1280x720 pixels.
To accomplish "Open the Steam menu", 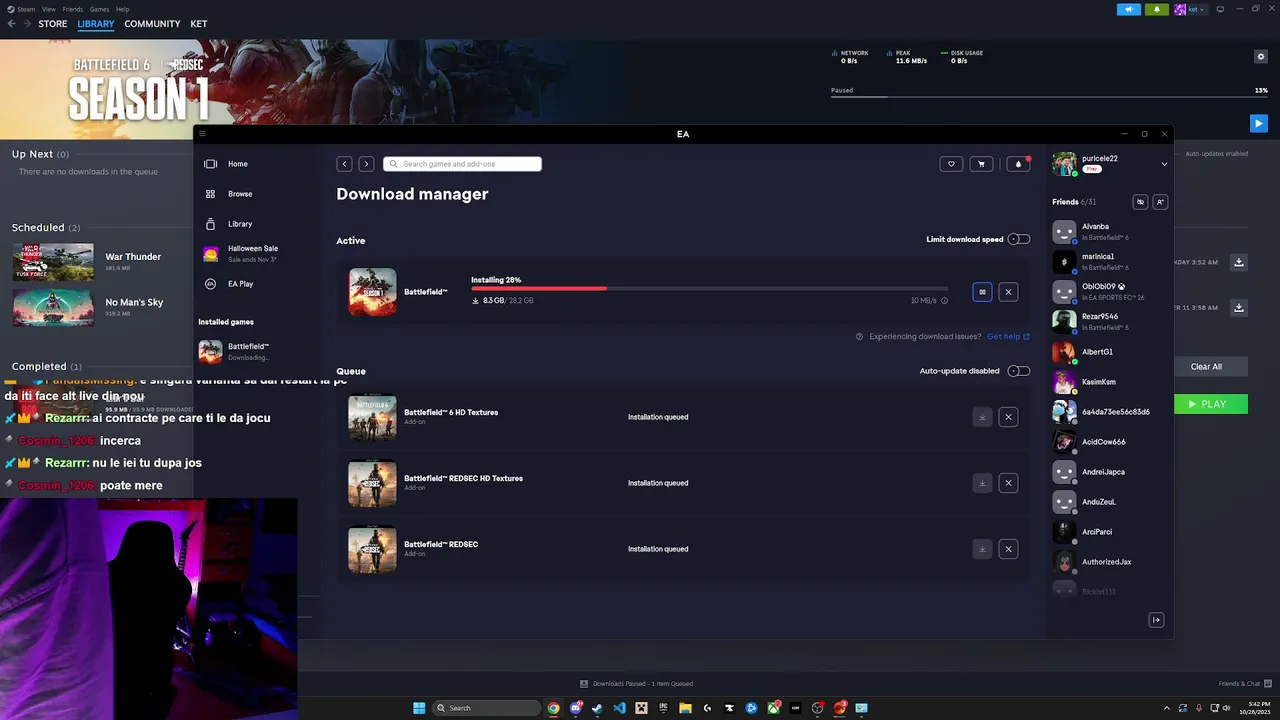I will (x=26, y=9).
